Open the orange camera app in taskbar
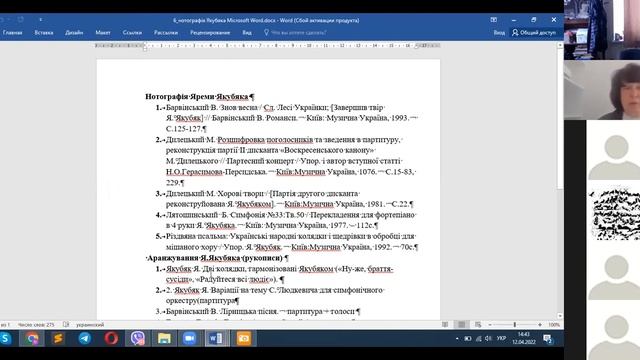Viewport: 640px width, 360px height. [244, 338]
